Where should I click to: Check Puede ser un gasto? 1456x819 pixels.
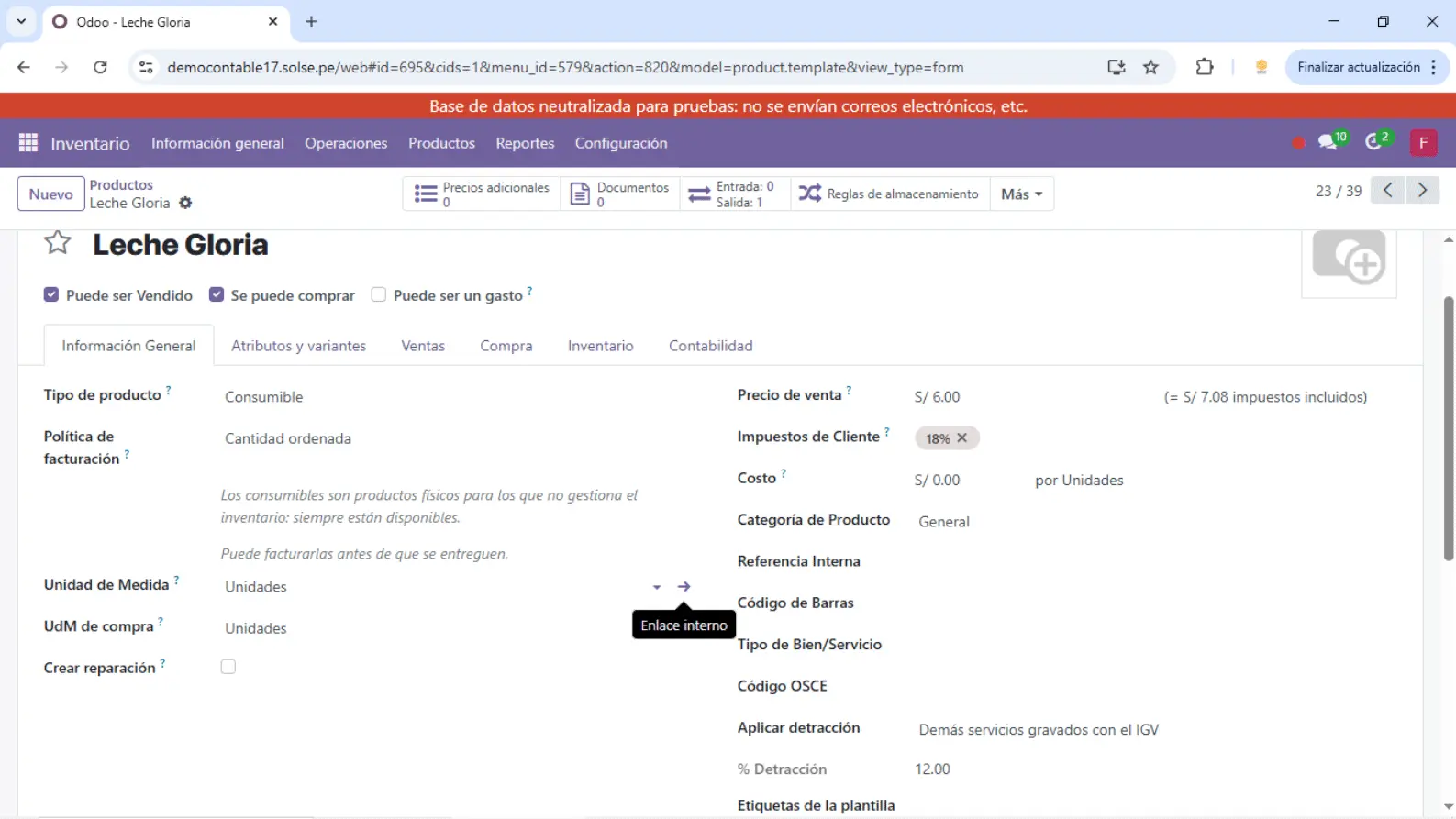tap(378, 294)
